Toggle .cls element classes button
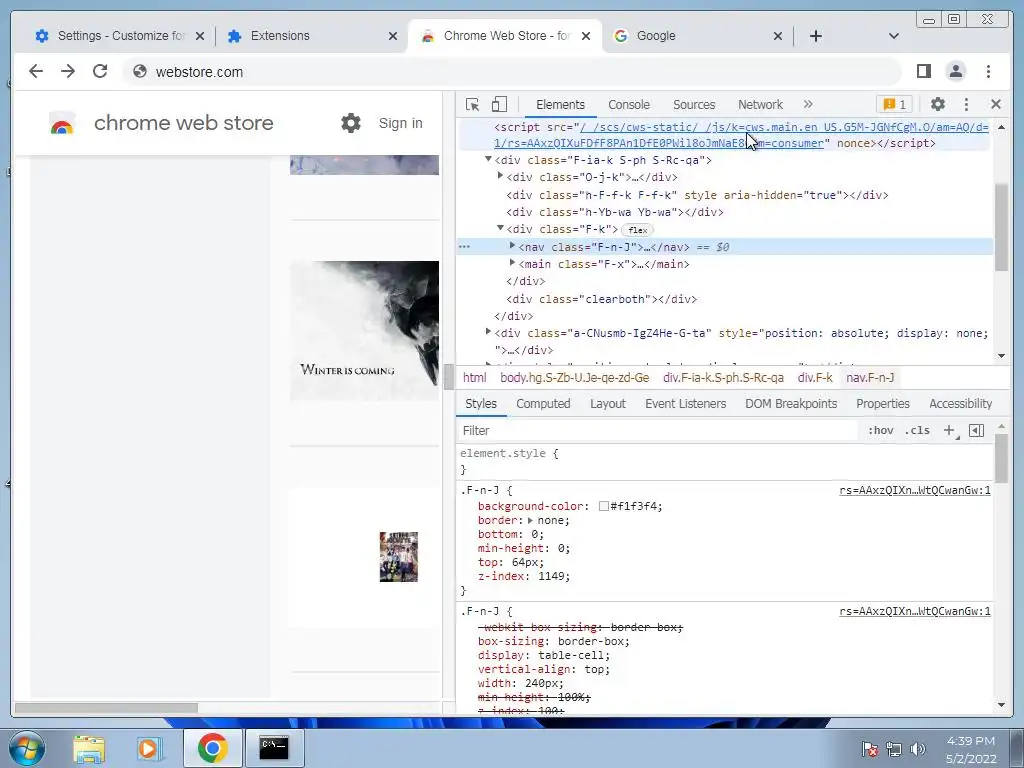 [918, 430]
